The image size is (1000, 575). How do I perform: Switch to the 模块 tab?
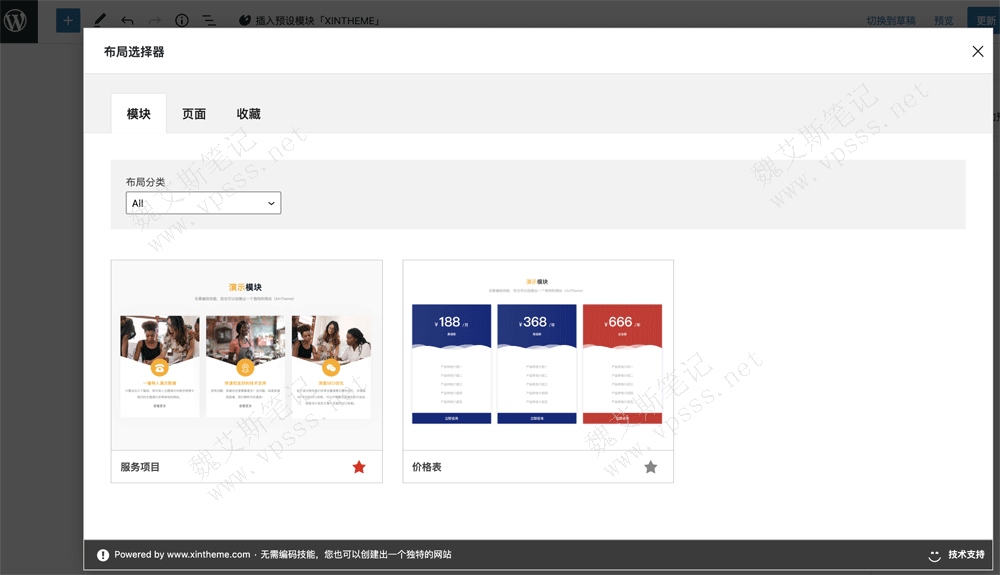[138, 114]
